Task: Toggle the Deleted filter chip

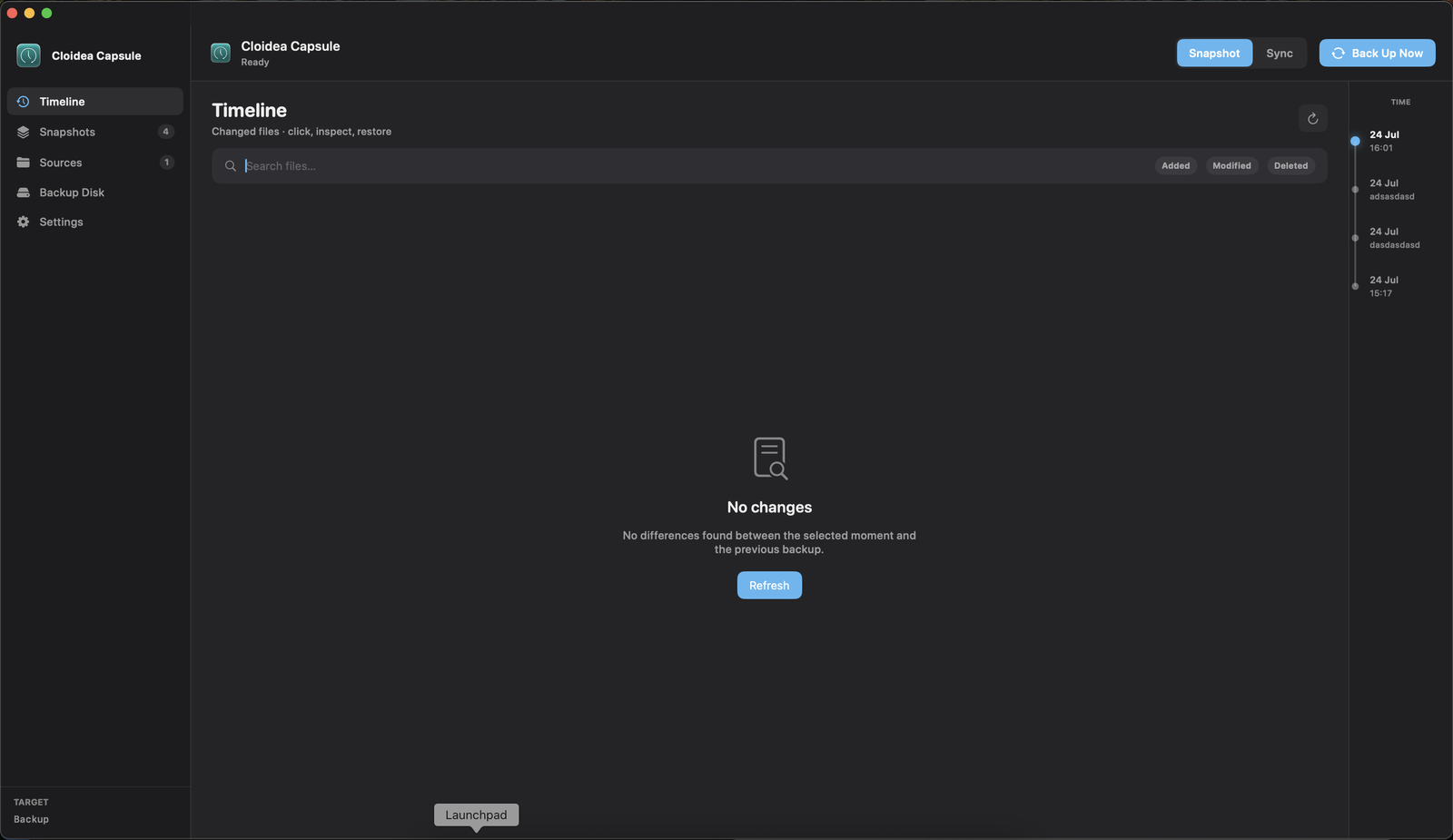Action: coord(1290,166)
